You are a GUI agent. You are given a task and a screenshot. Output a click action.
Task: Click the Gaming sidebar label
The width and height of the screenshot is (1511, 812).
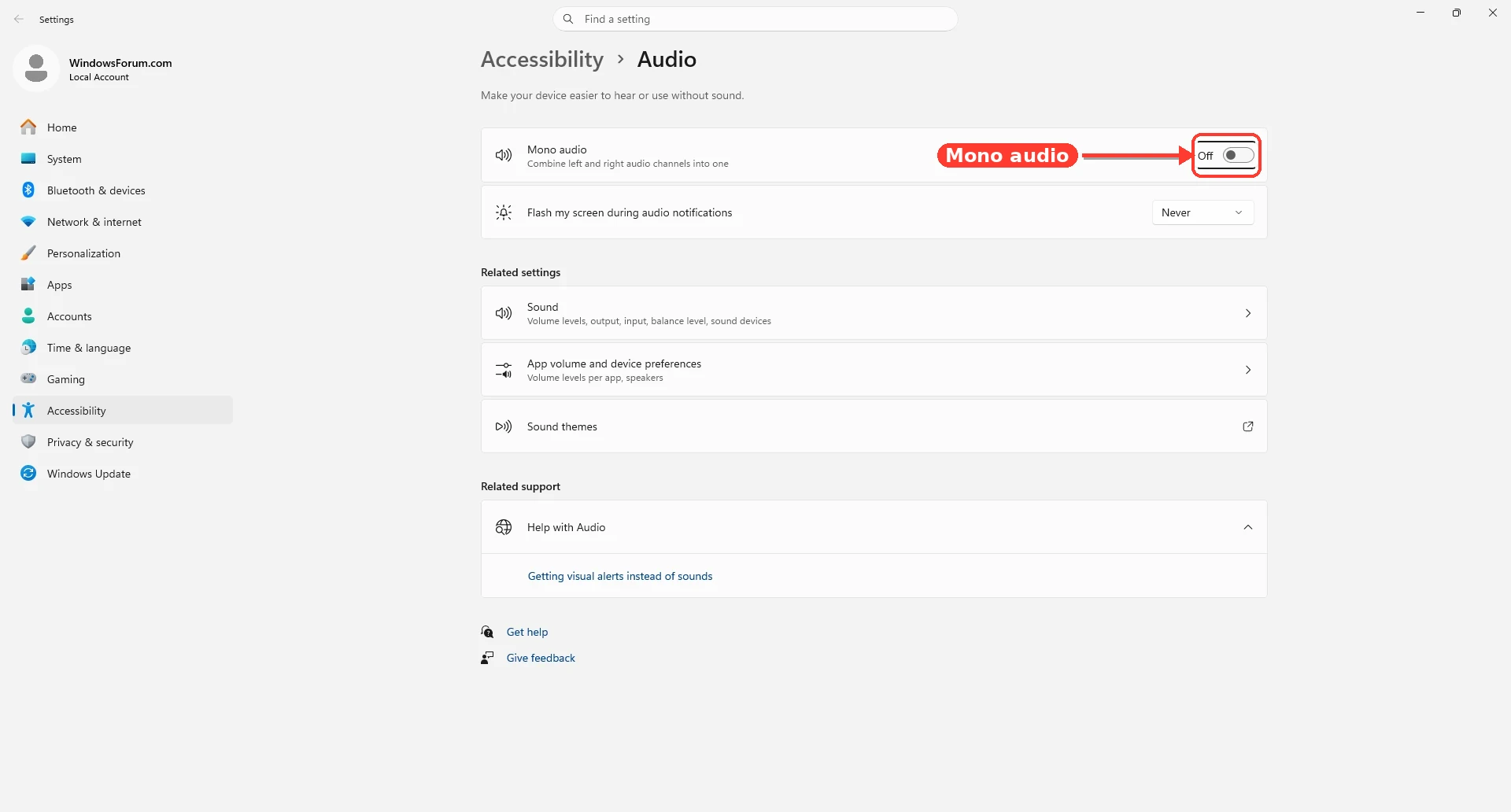pos(66,379)
